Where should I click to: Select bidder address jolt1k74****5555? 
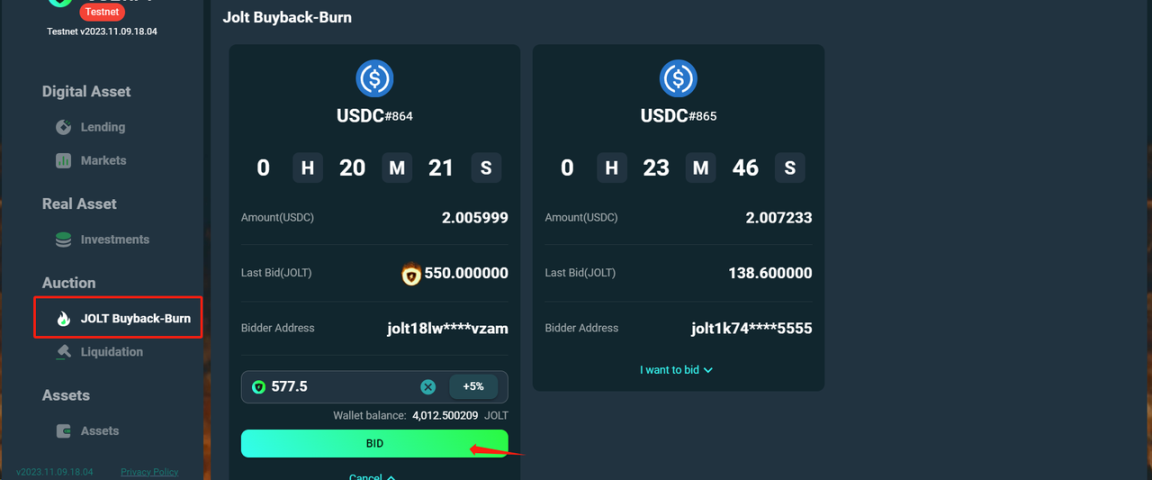[752, 329]
